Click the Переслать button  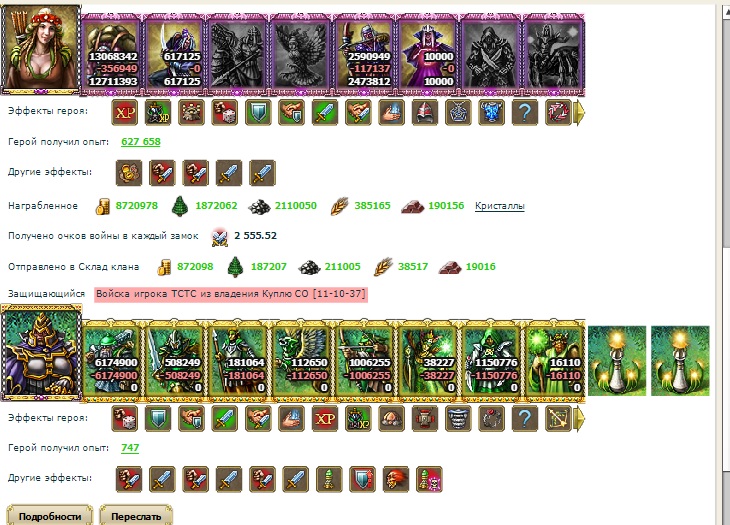coord(136,516)
